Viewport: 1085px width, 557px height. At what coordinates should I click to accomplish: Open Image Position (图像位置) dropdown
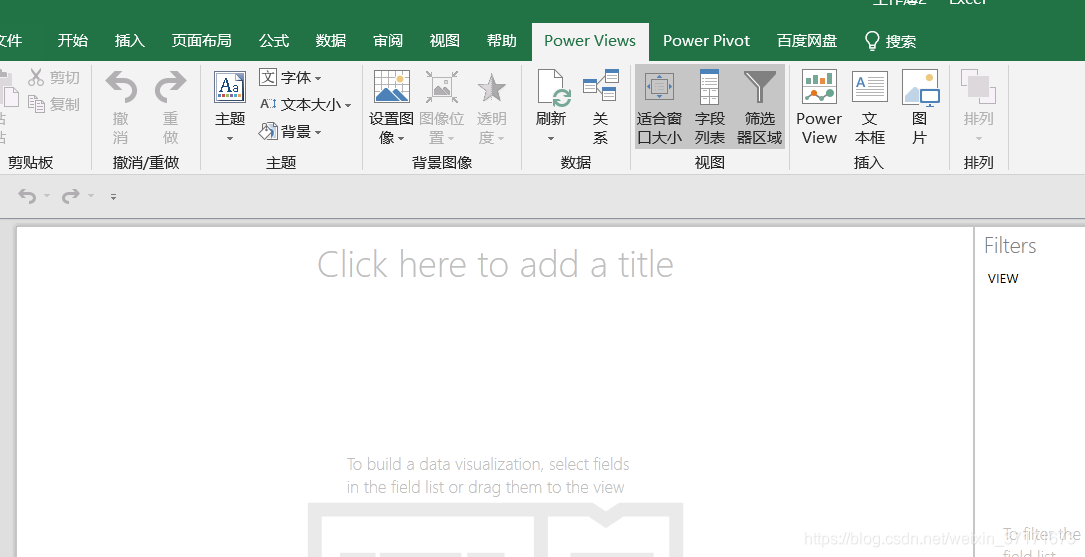[441, 107]
